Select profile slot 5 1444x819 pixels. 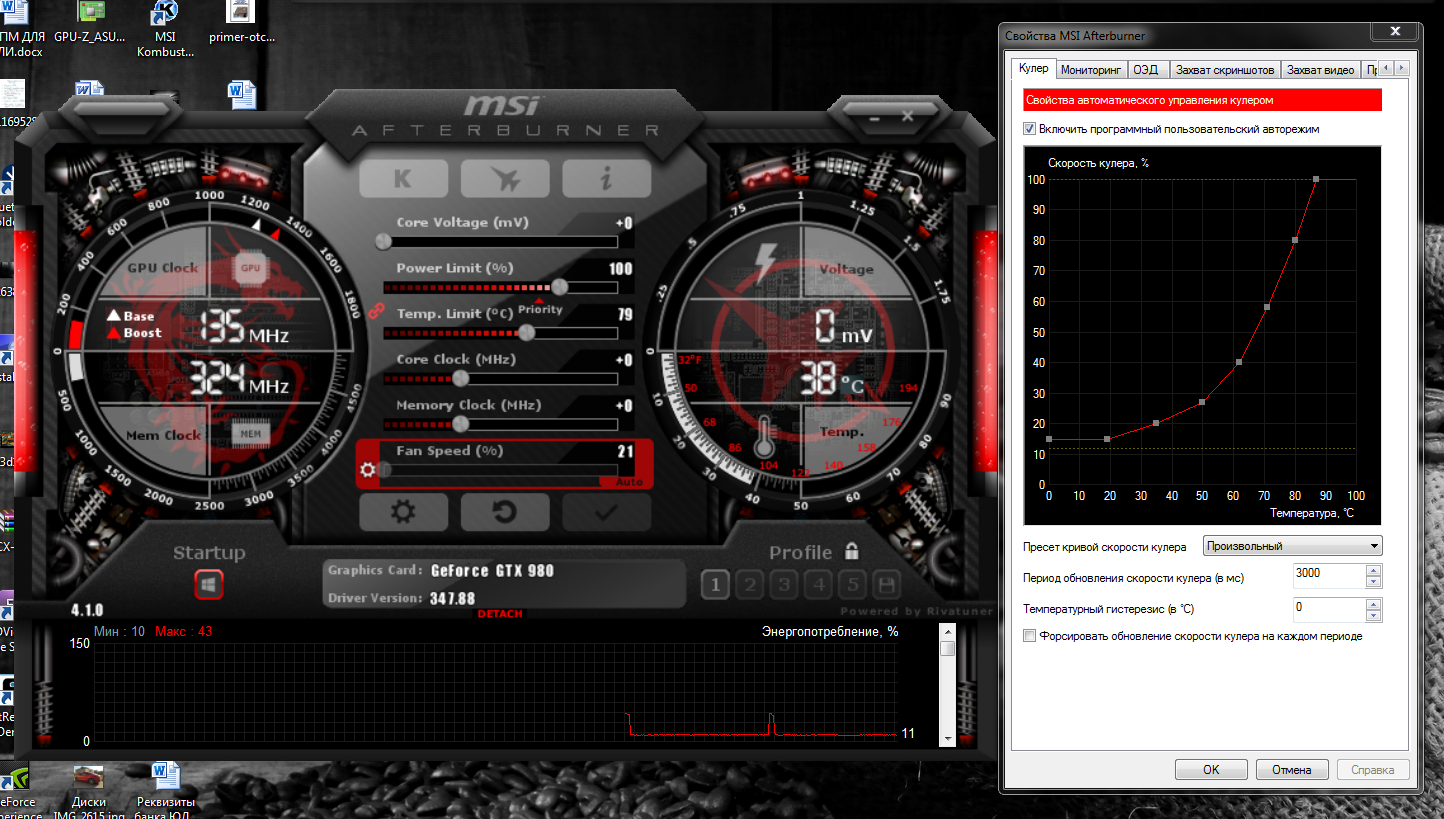(x=853, y=585)
